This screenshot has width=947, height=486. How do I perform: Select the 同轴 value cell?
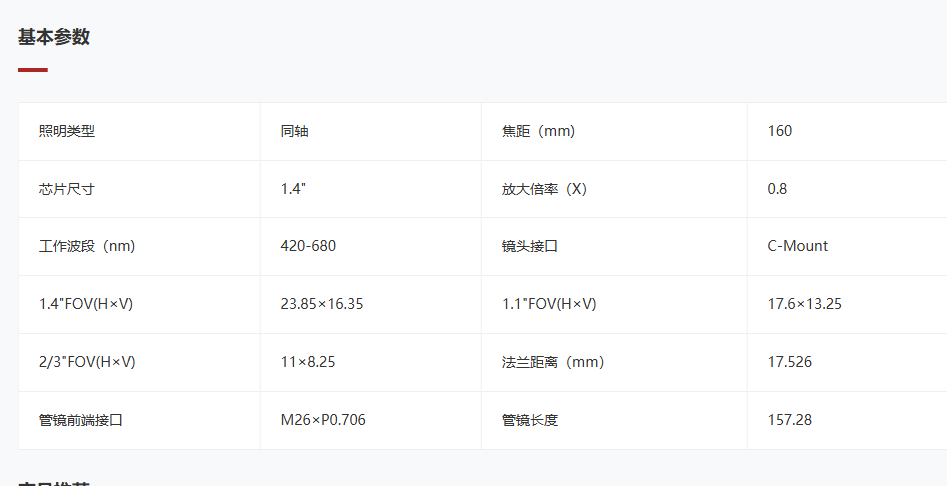(x=294, y=131)
